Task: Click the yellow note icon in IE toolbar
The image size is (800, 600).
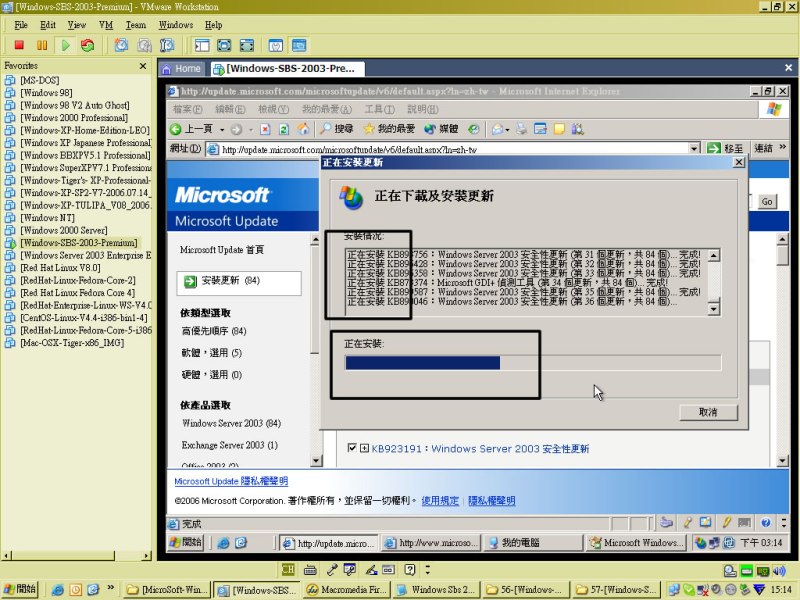Action: pyautogui.click(x=559, y=129)
